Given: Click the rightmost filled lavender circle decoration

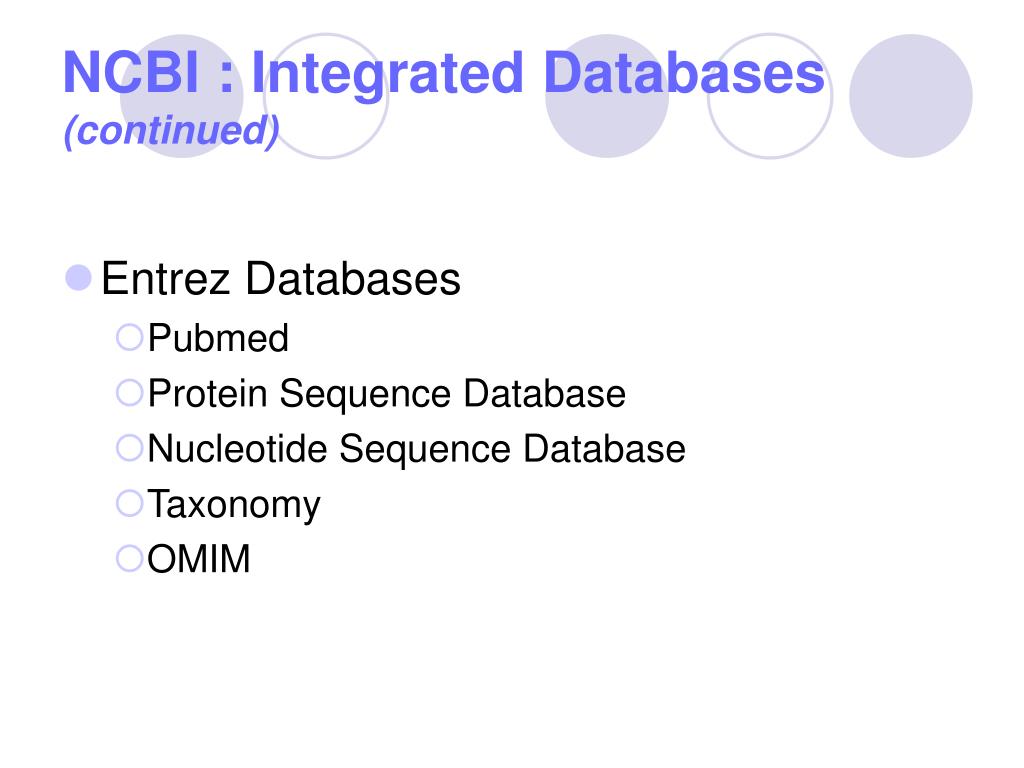Looking at the screenshot, I should tap(910, 95).
